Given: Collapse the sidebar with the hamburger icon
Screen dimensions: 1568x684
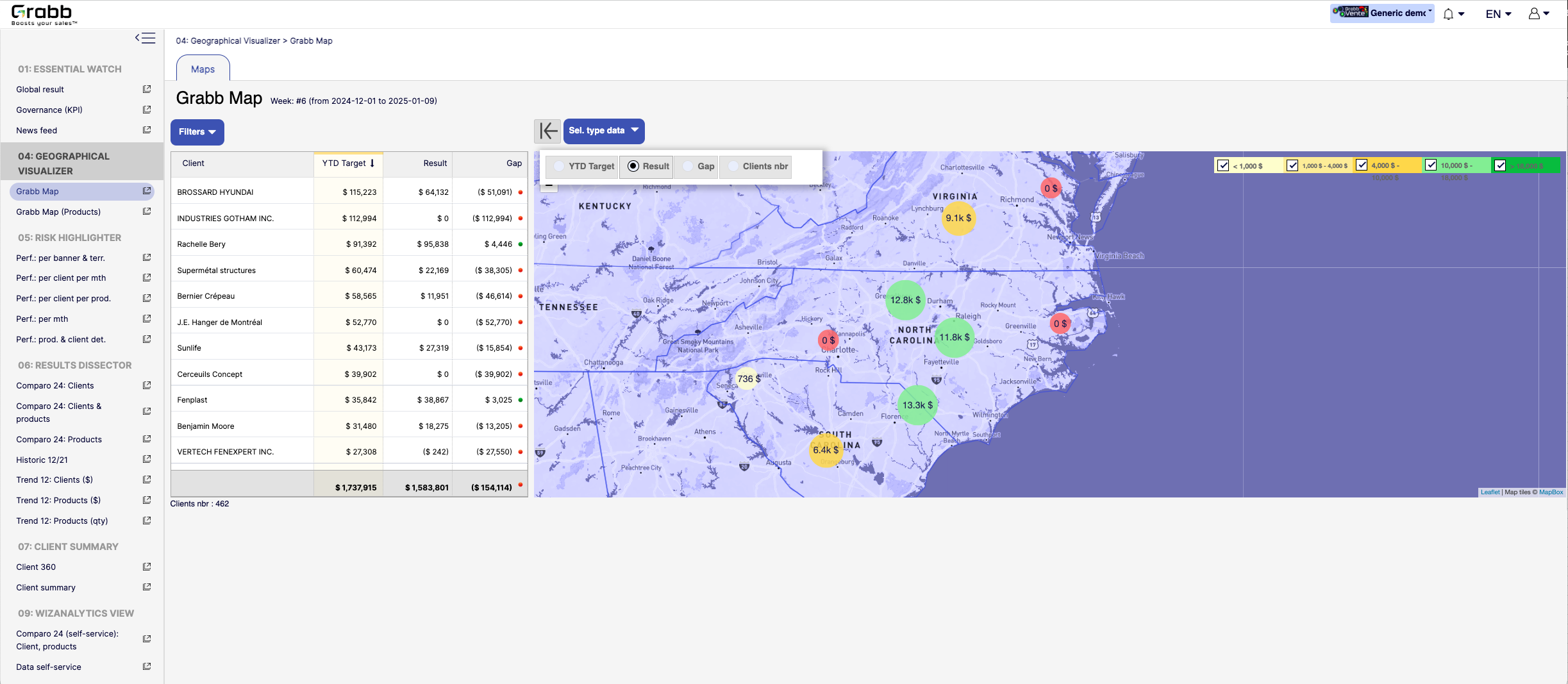Looking at the screenshot, I should [x=146, y=38].
